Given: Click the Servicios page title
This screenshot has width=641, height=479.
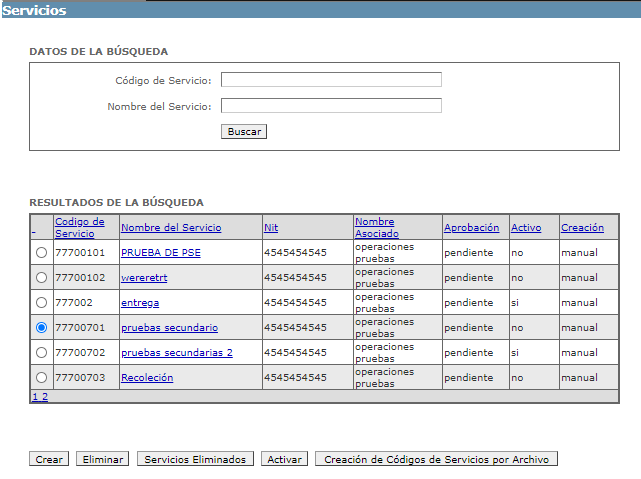Looking at the screenshot, I should tap(34, 10).
